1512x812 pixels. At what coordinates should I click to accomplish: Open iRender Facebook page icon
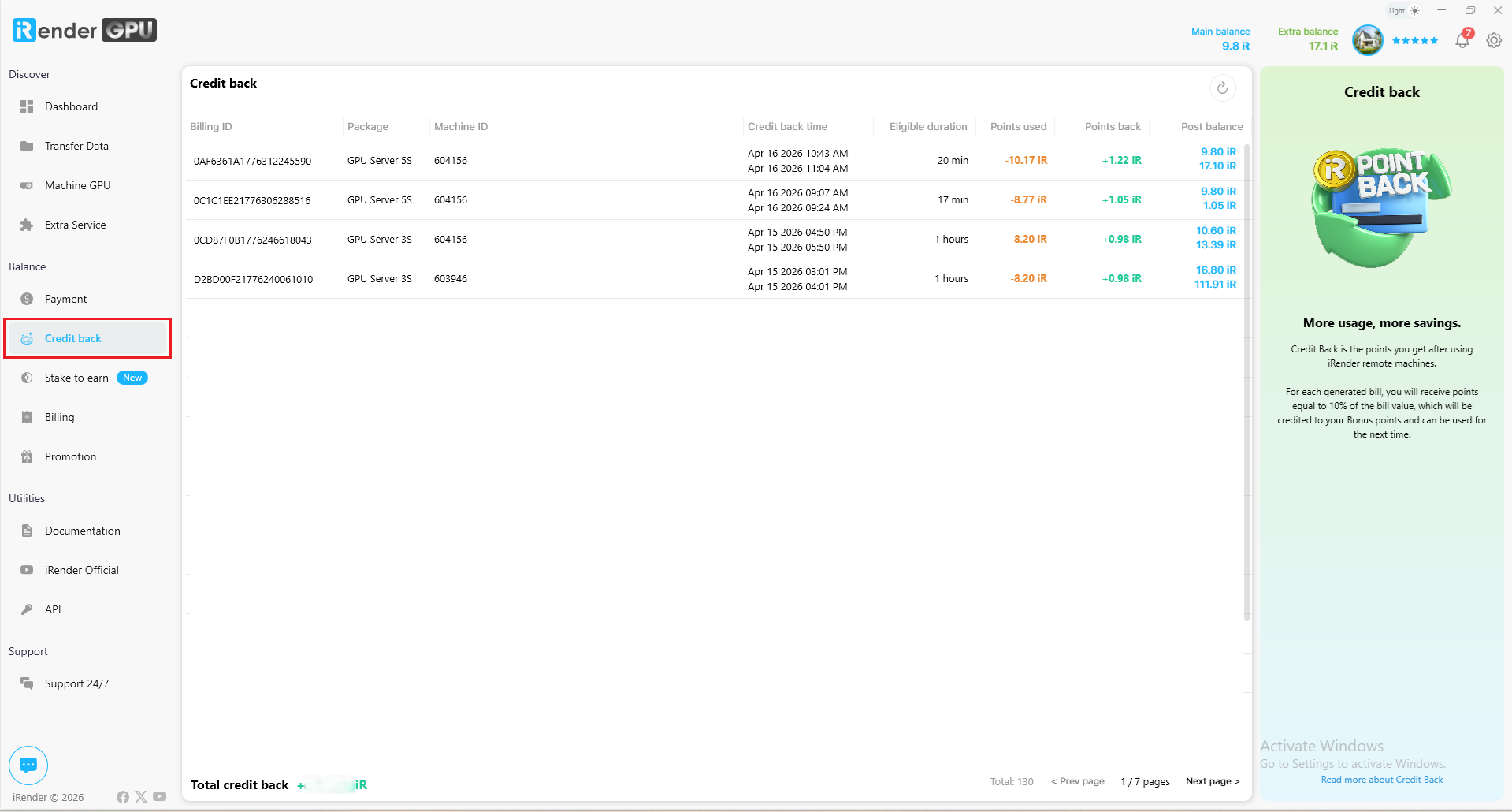pos(123,797)
